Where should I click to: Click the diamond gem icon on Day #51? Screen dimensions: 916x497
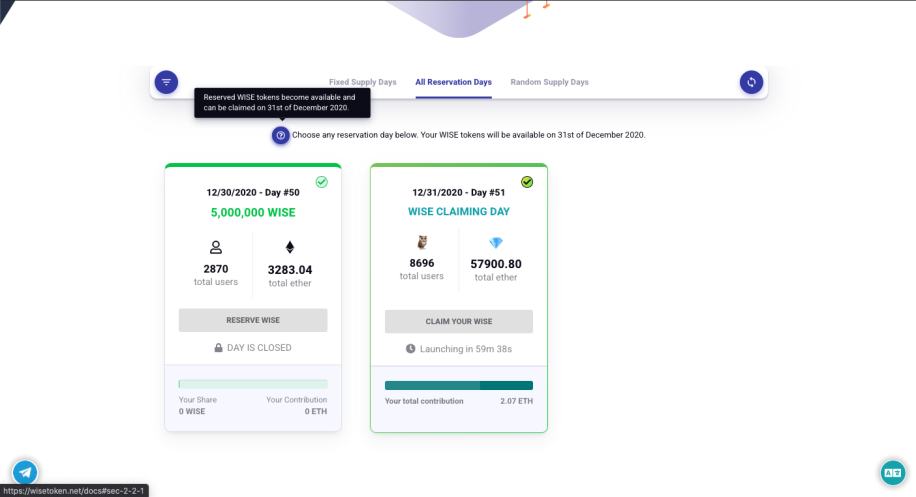[x=496, y=242]
